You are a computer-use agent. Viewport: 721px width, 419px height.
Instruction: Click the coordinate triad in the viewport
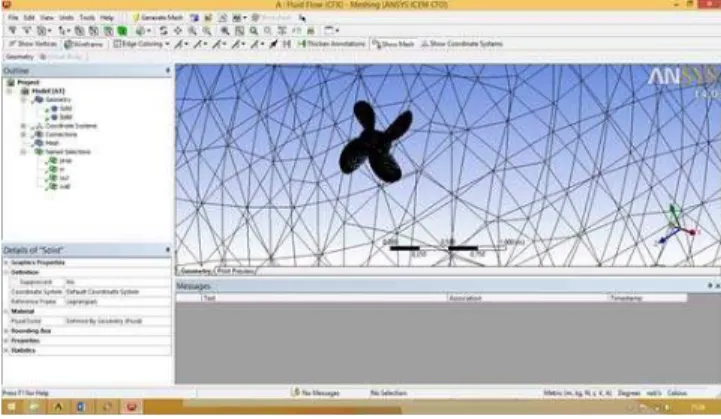coord(676,224)
